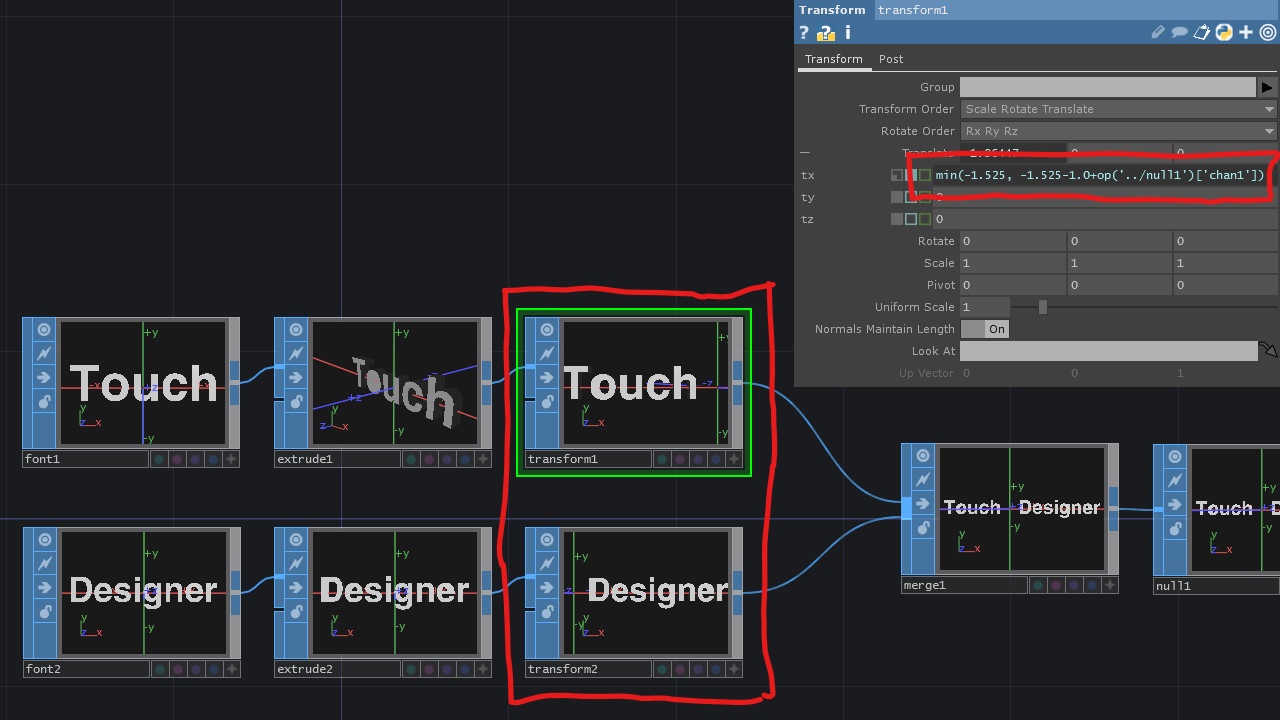Click the Look At input field
1280x720 pixels.
[1108, 351]
